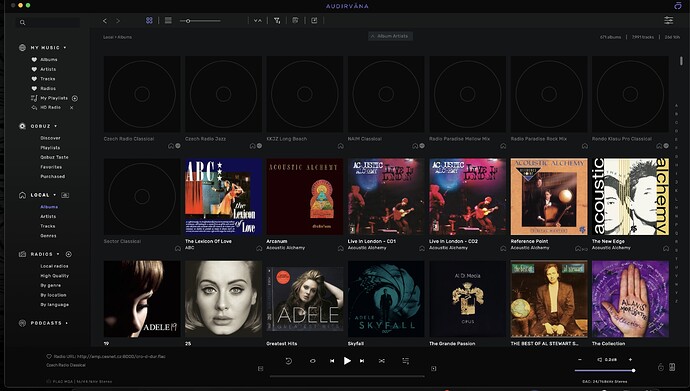Screen dimensions: 690x391
Task: Open HD Radio in My Music
Action: (x=51, y=107)
